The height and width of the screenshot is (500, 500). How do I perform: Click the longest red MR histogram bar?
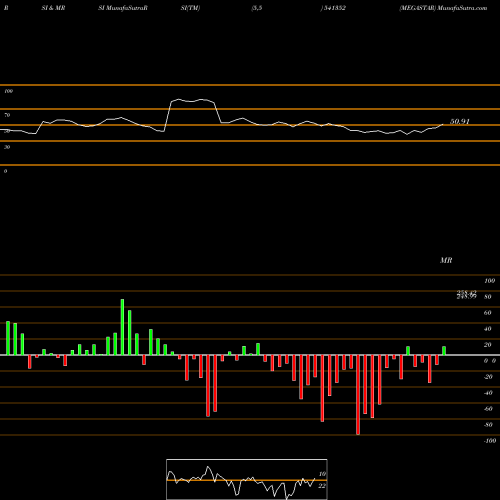point(358,395)
